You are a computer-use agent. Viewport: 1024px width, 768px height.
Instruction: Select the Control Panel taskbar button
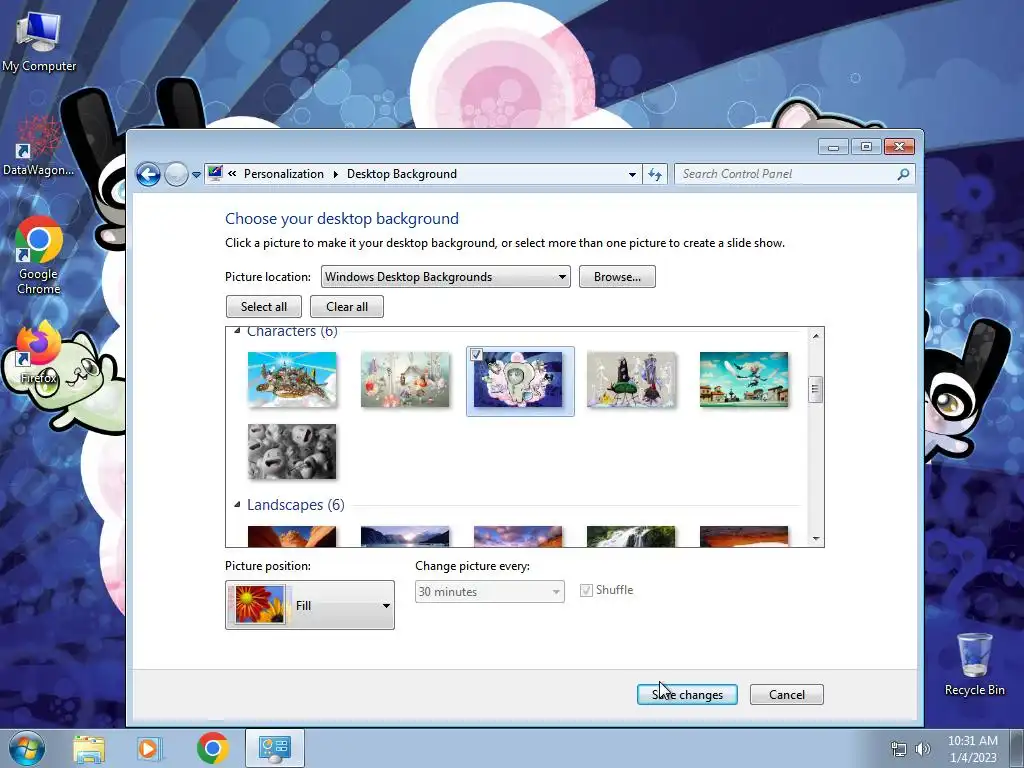(275, 748)
